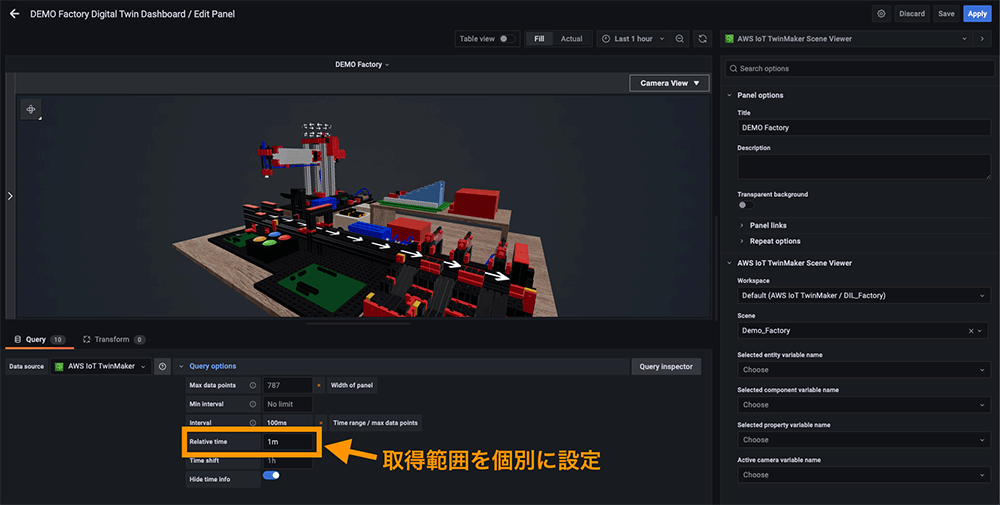Click the Apply button
This screenshot has height=505, width=1000.
click(x=977, y=13)
